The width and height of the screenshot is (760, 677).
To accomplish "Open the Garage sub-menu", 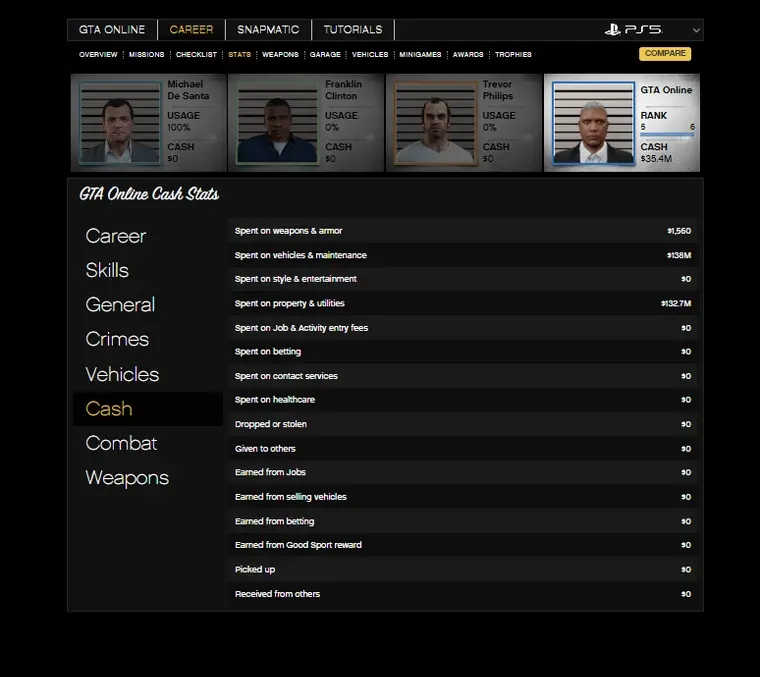I will coord(325,54).
